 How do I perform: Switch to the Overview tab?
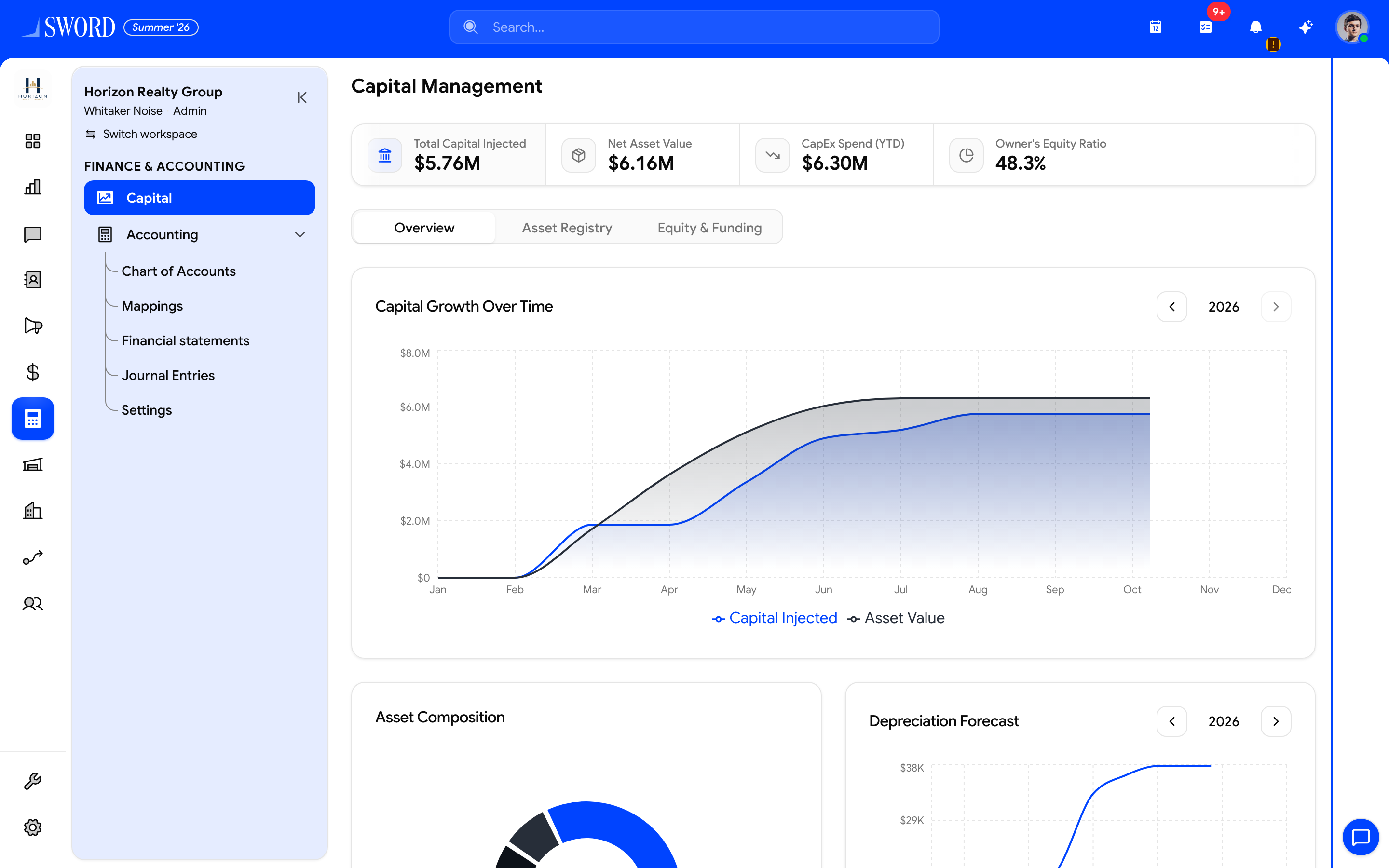pos(424,227)
